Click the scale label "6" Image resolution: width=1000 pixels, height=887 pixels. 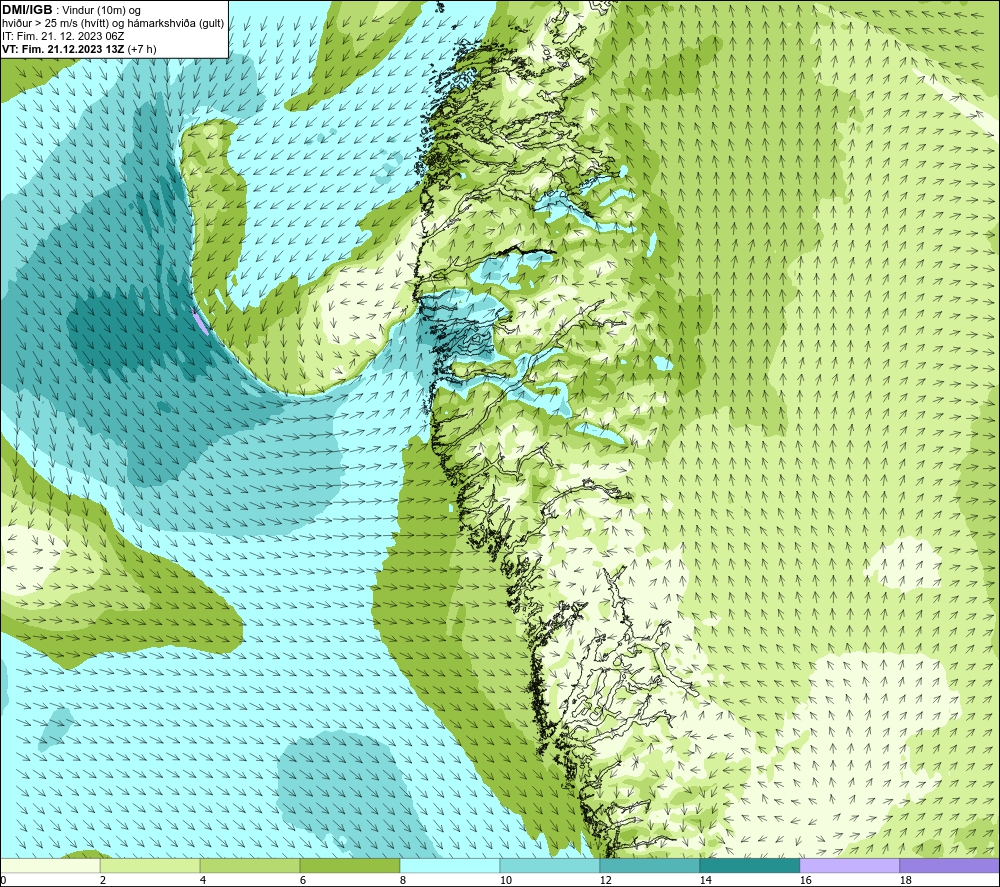[303, 881]
